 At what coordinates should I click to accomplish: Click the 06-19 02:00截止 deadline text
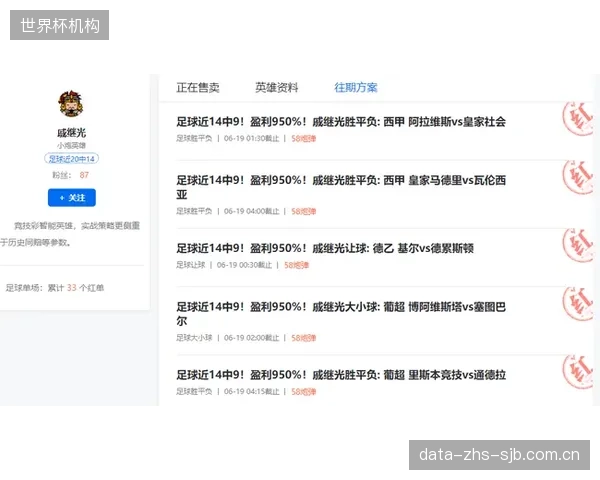[251, 338]
